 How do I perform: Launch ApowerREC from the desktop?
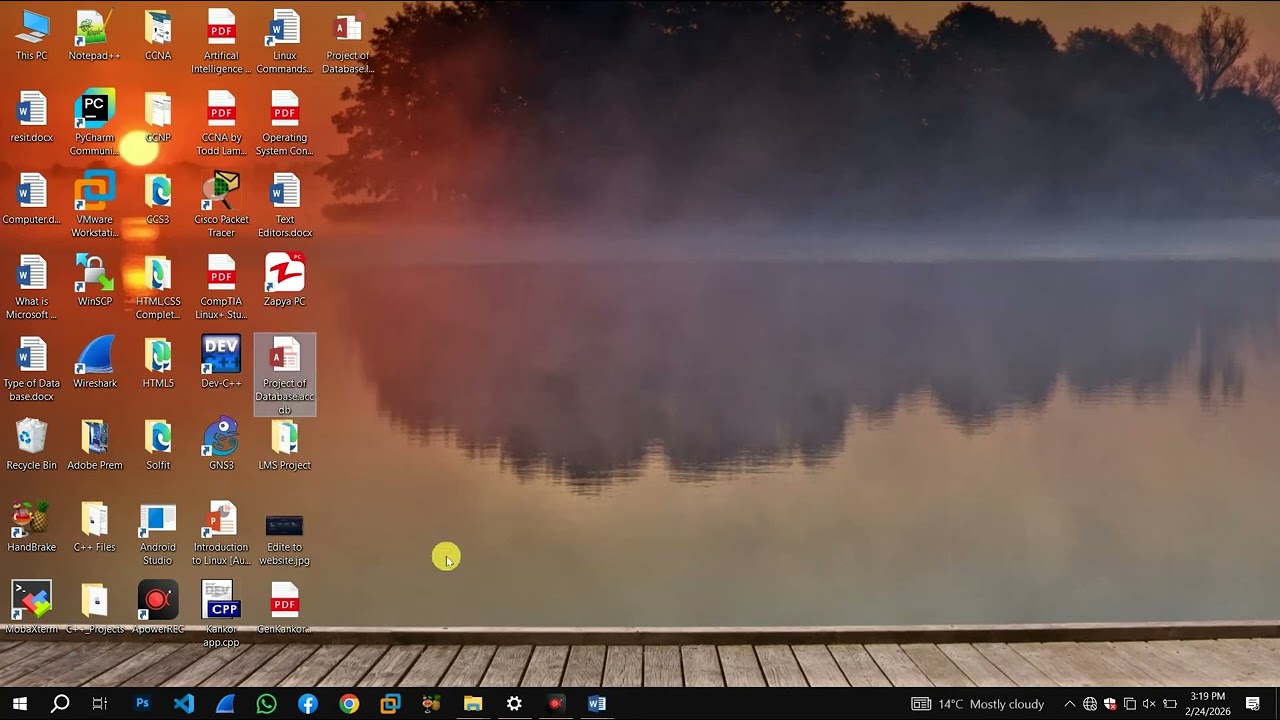coord(158,608)
